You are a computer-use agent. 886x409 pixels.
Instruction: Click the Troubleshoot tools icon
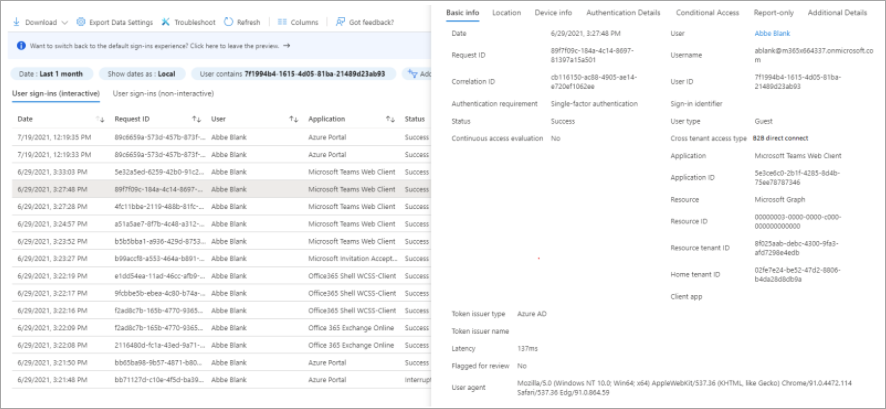point(165,22)
